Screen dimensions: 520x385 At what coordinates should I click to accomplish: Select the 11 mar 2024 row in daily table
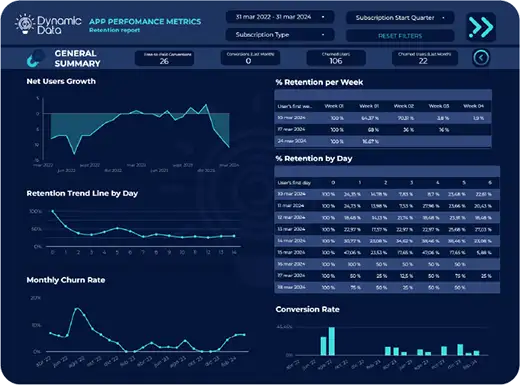387,206
